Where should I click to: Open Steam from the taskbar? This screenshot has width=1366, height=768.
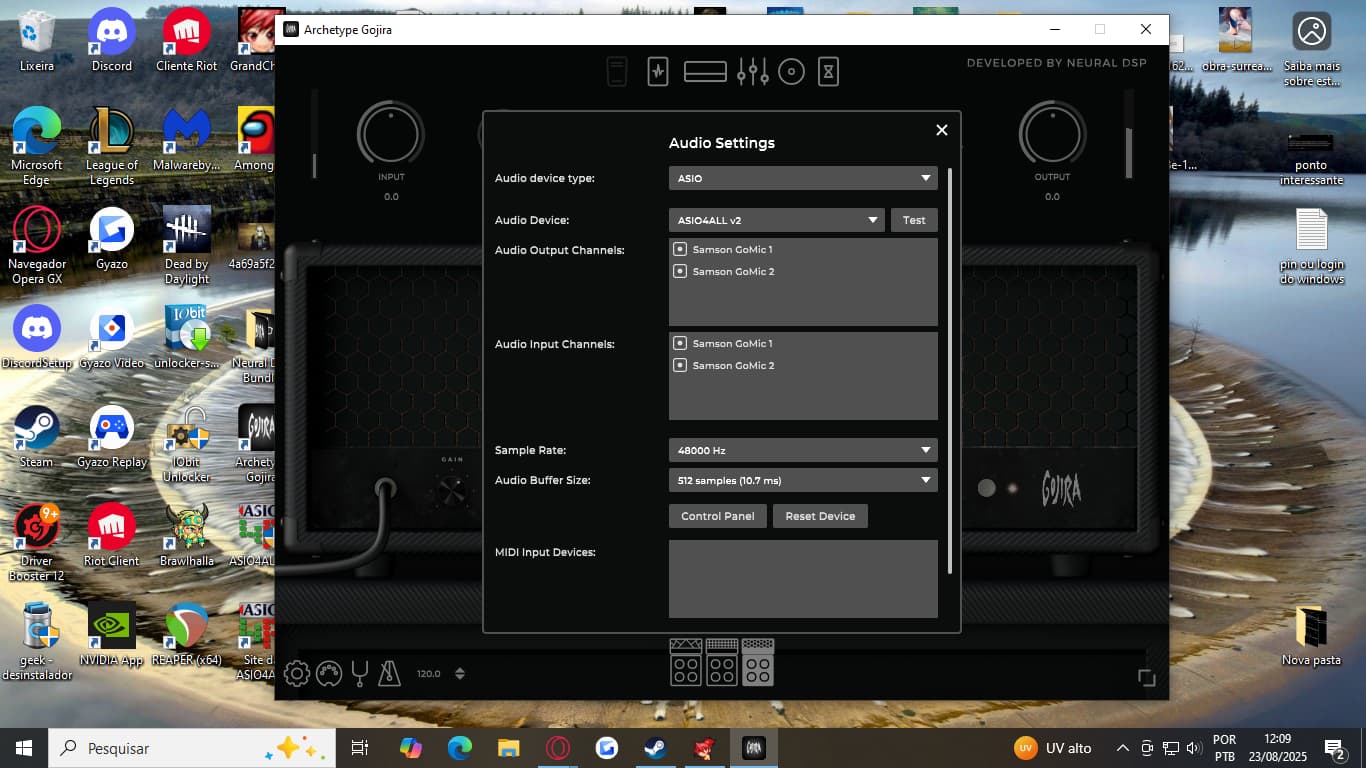click(x=656, y=748)
